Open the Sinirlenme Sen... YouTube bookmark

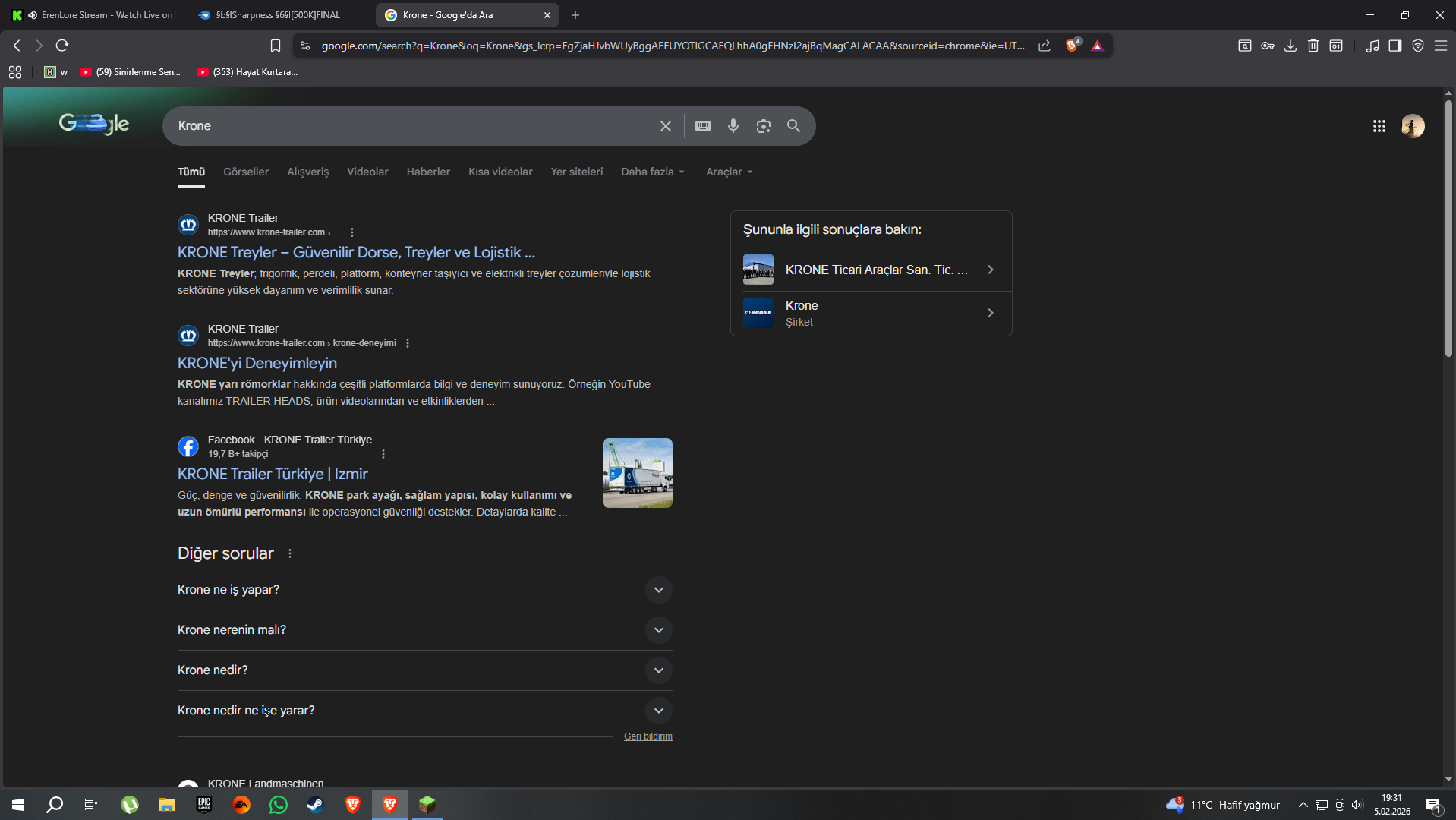(131, 72)
